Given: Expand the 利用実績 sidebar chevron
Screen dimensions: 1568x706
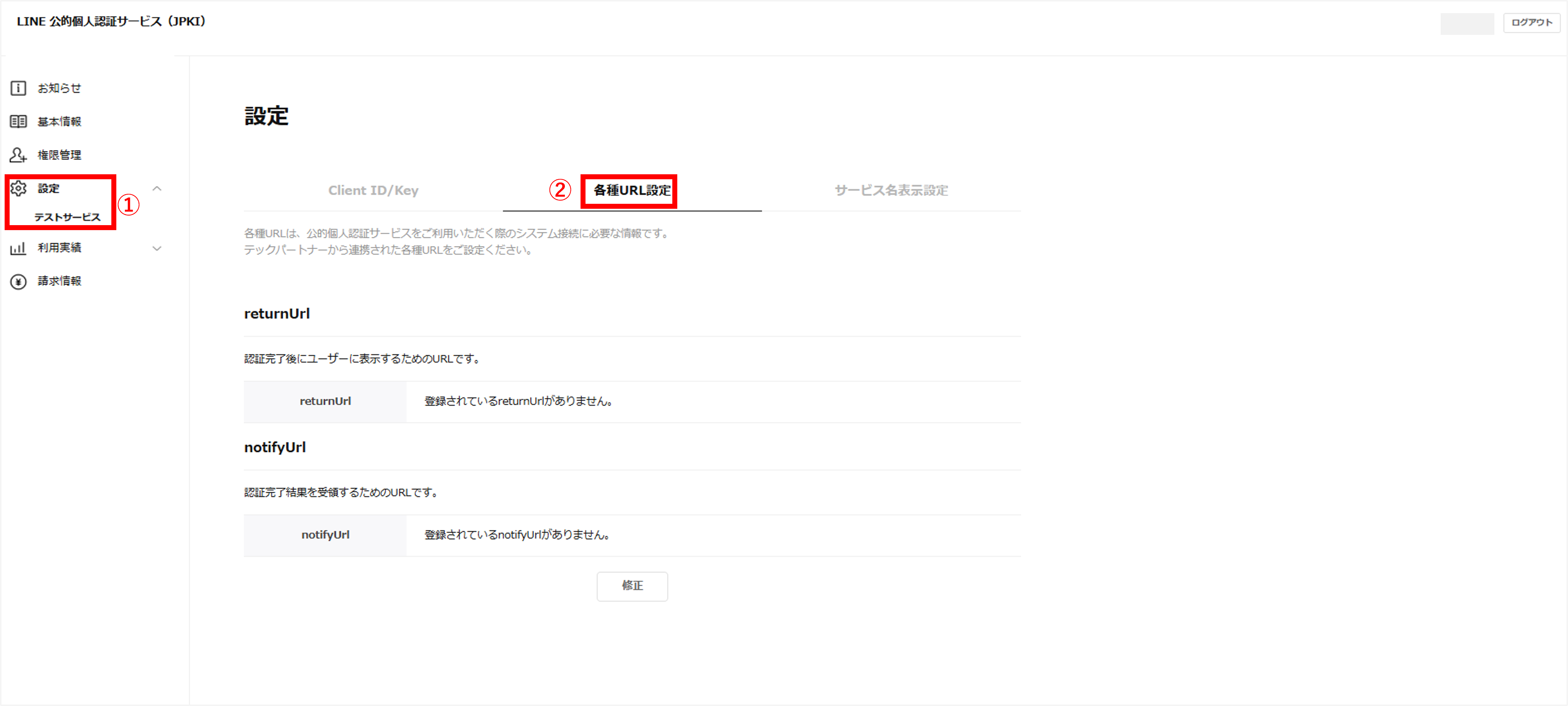Looking at the screenshot, I should coord(157,248).
